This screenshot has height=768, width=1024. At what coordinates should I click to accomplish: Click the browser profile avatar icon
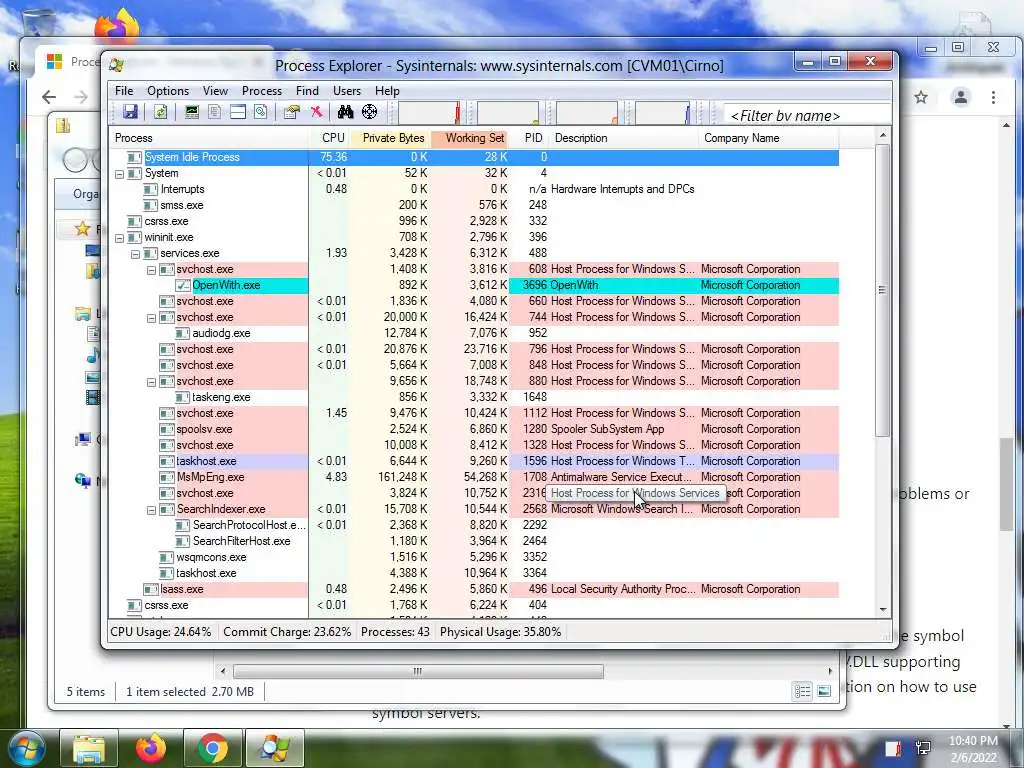pos(961,97)
